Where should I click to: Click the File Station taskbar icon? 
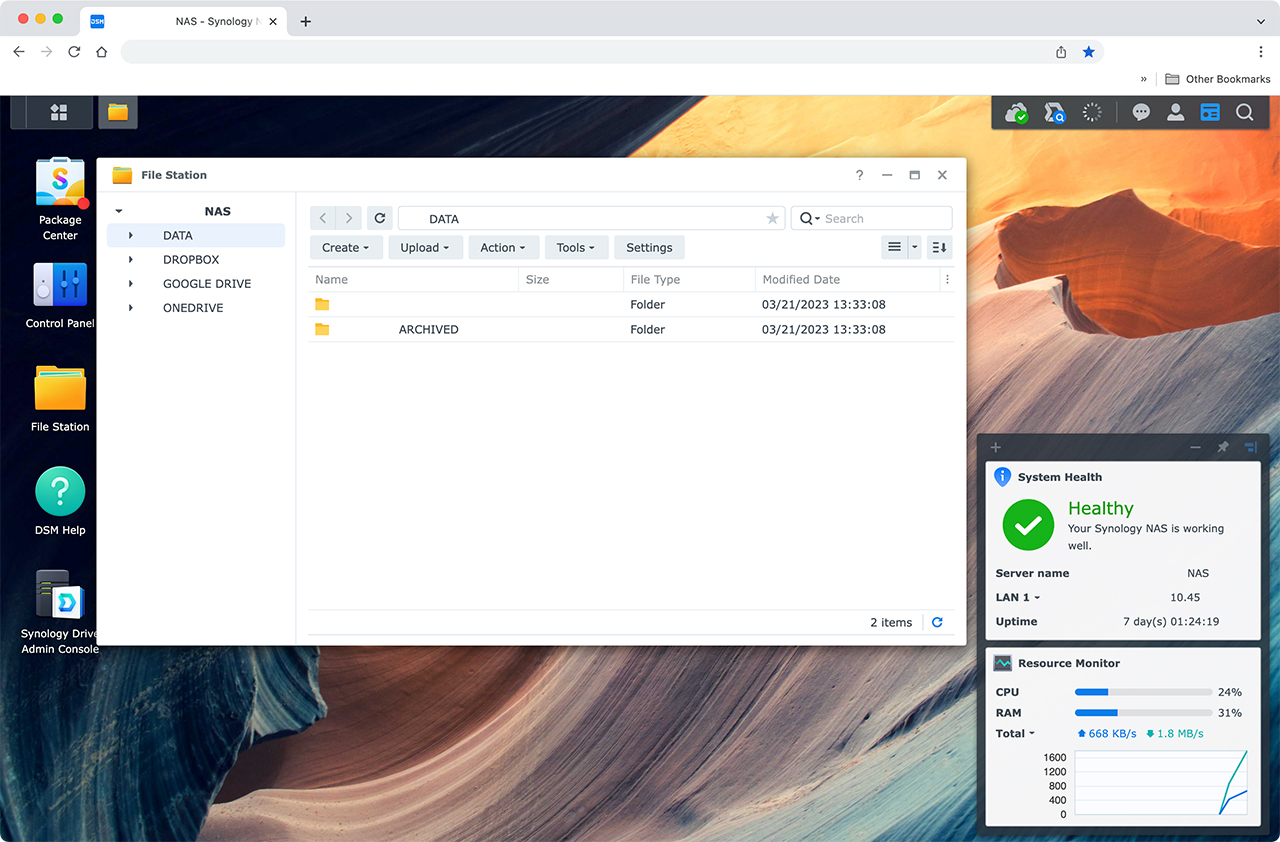click(x=118, y=113)
